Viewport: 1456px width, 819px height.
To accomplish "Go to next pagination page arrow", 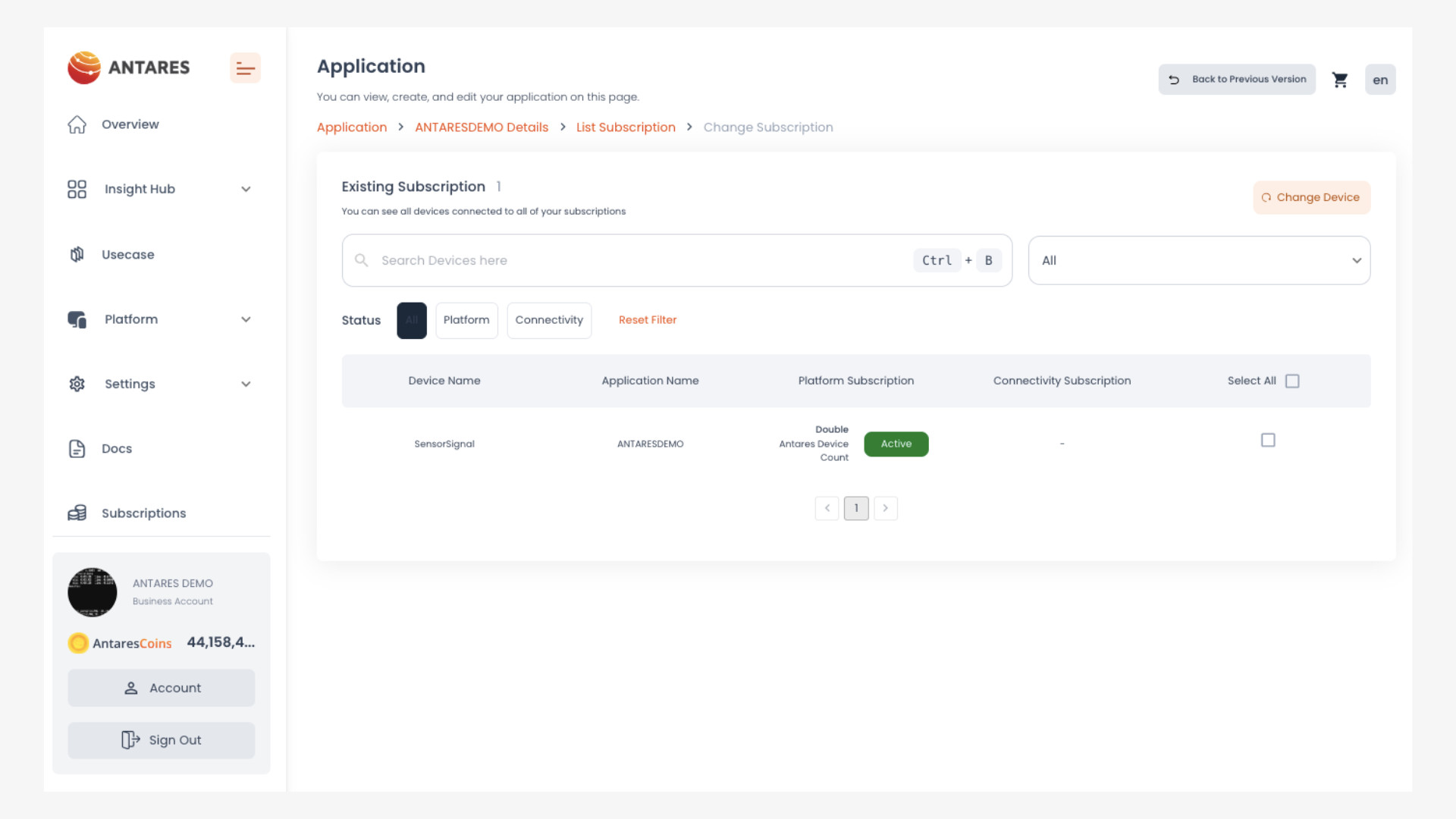I will tap(885, 508).
